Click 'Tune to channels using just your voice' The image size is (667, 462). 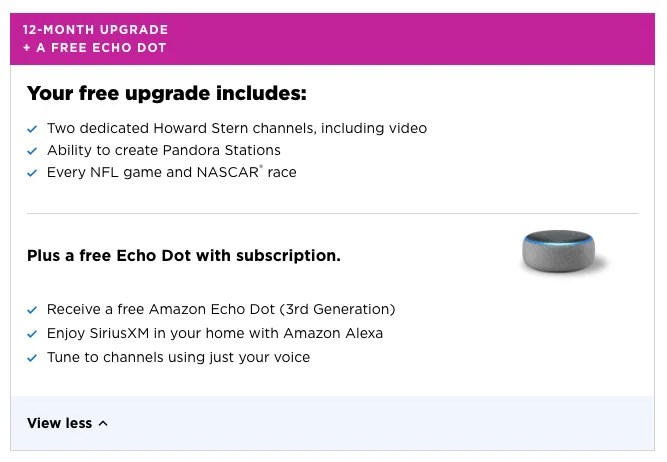pyautogui.click(x=178, y=358)
